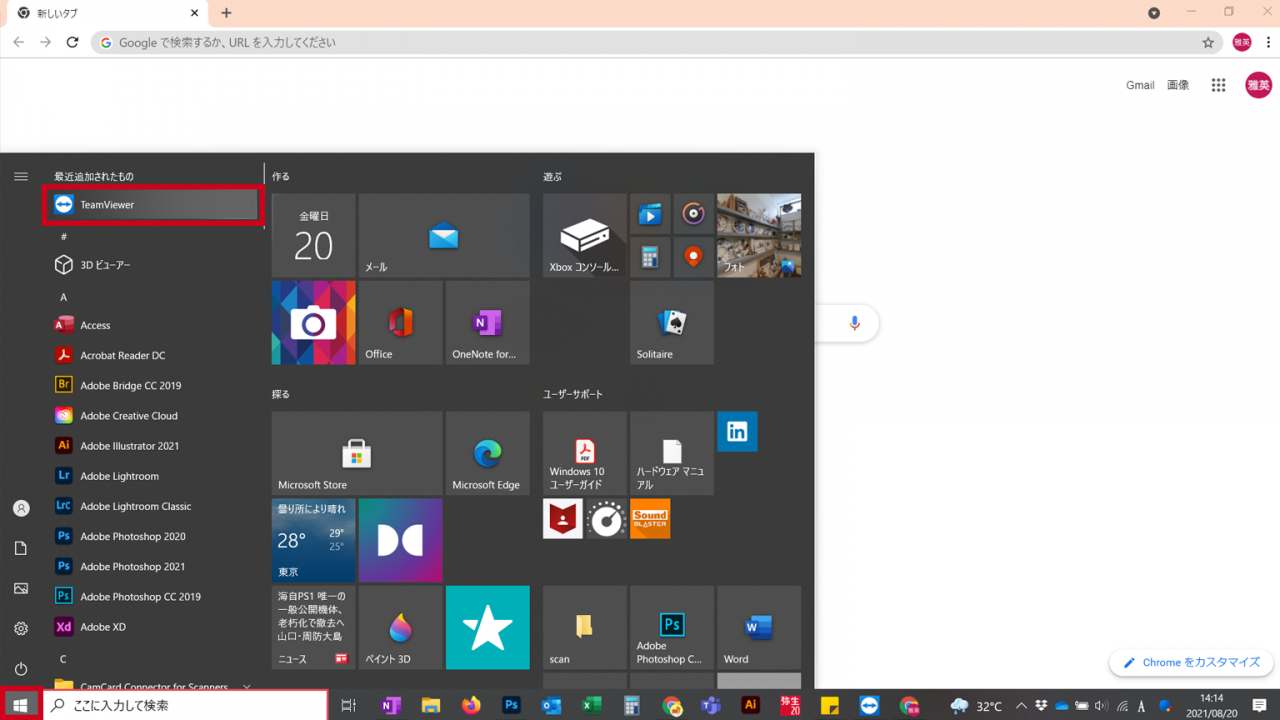This screenshot has width=1280, height=720.
Task: Launch Adobe XD
Action: (x=153, y=627)
